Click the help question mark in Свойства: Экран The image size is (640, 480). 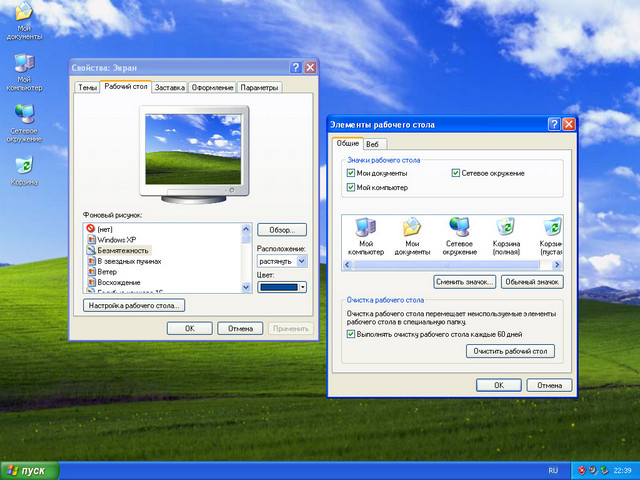click(296, 67)
